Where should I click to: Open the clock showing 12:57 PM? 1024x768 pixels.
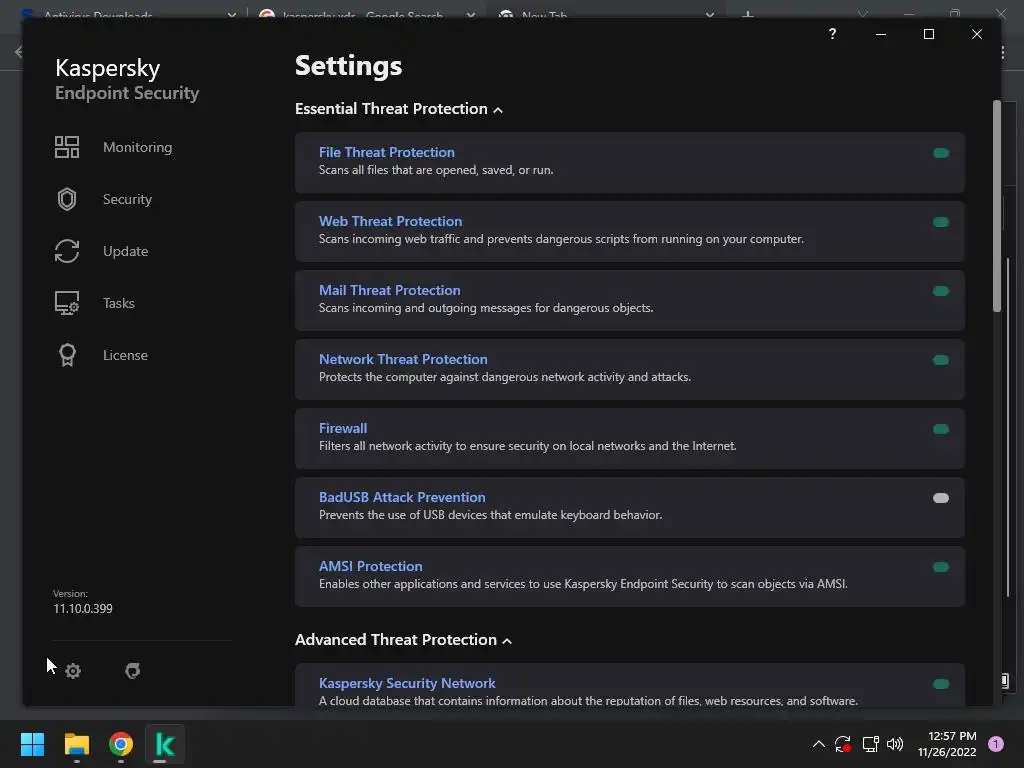pyautogui.click(x=946, y=744)
